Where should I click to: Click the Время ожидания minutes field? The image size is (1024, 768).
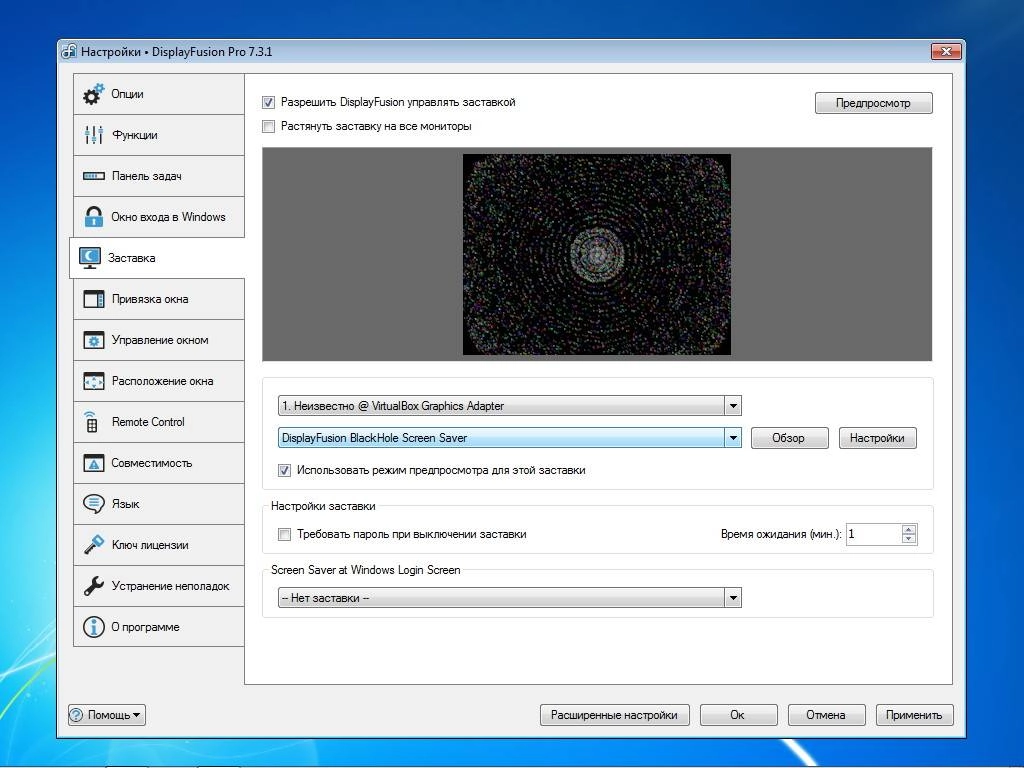pos(874,534)
